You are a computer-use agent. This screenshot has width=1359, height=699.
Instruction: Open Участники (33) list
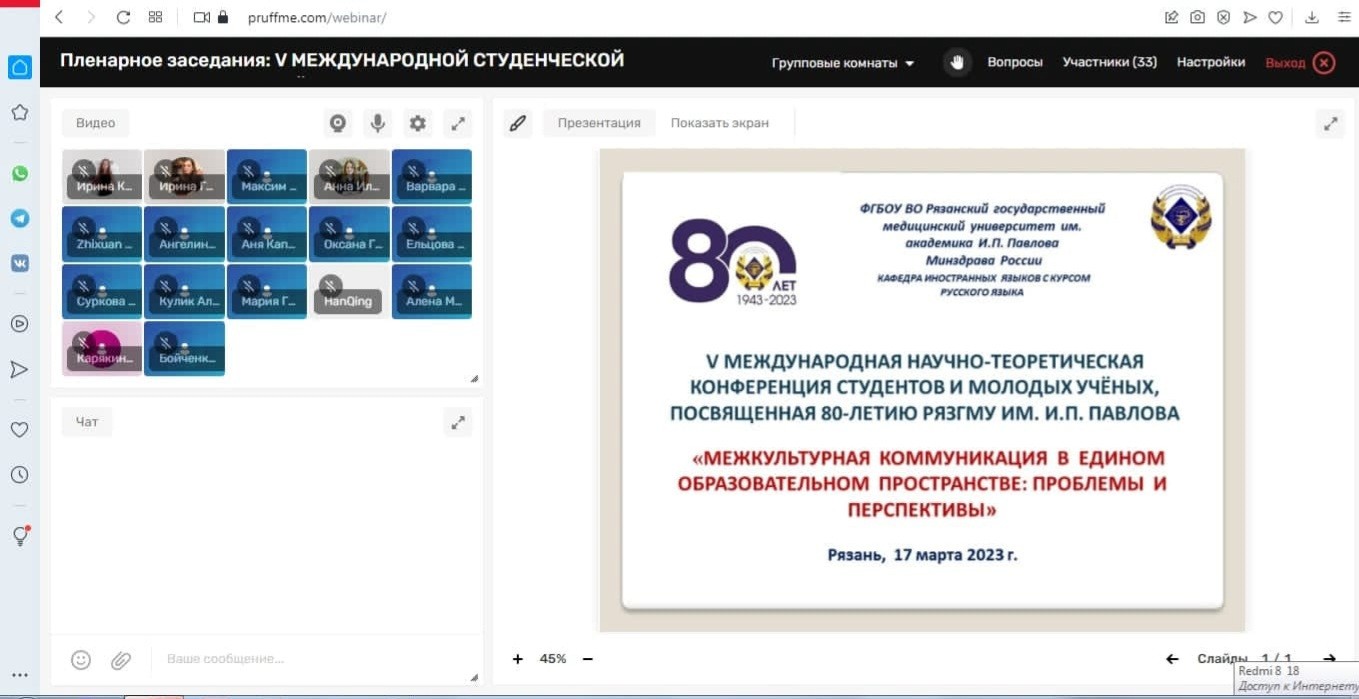coord(1107,61)
